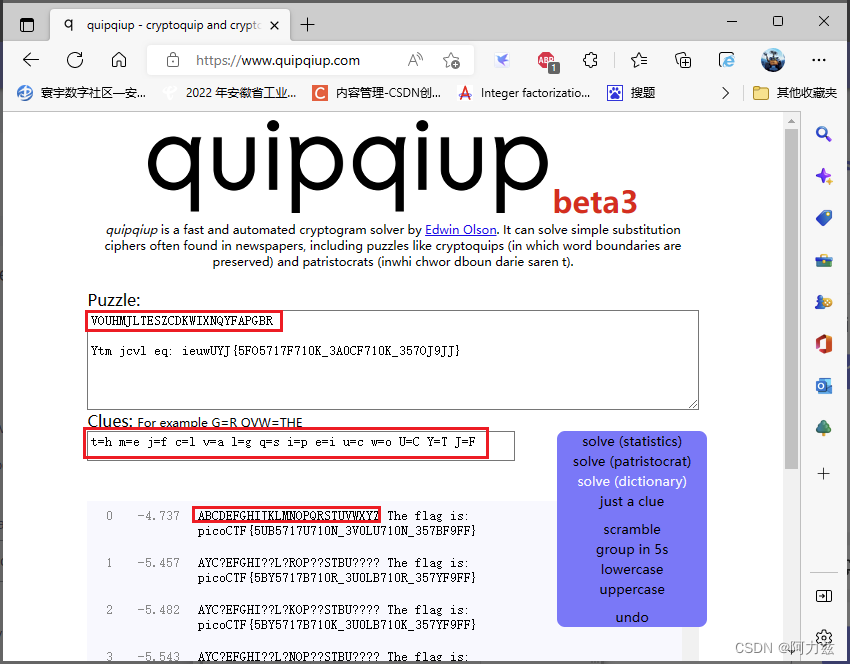Viewport: 850px width, 664px height.
Task: Click the page vertical scrollbar thumb
Action: tap(791, 298)
